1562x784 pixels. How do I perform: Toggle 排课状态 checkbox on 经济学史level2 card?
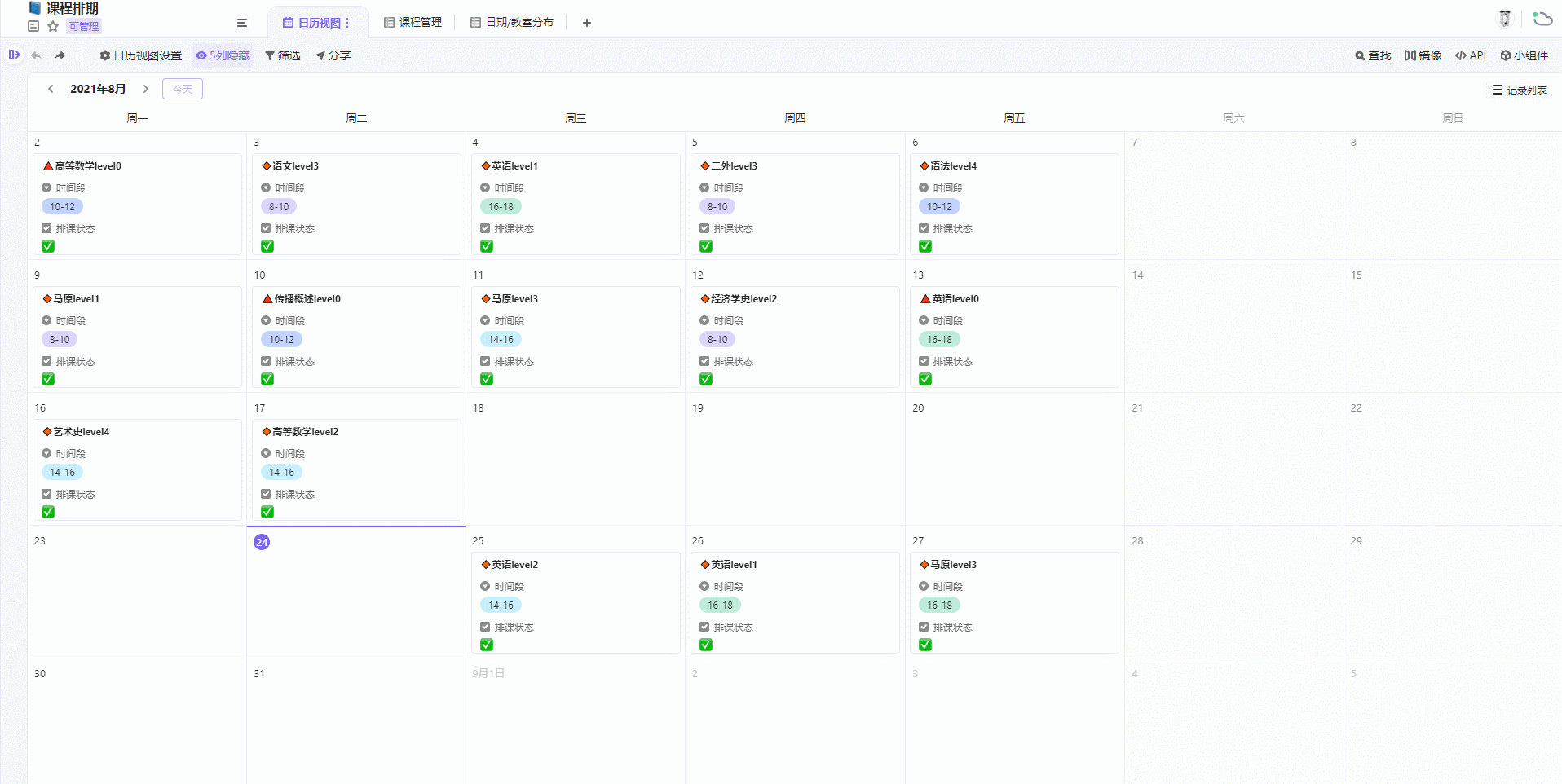click(x=706, y=379)
